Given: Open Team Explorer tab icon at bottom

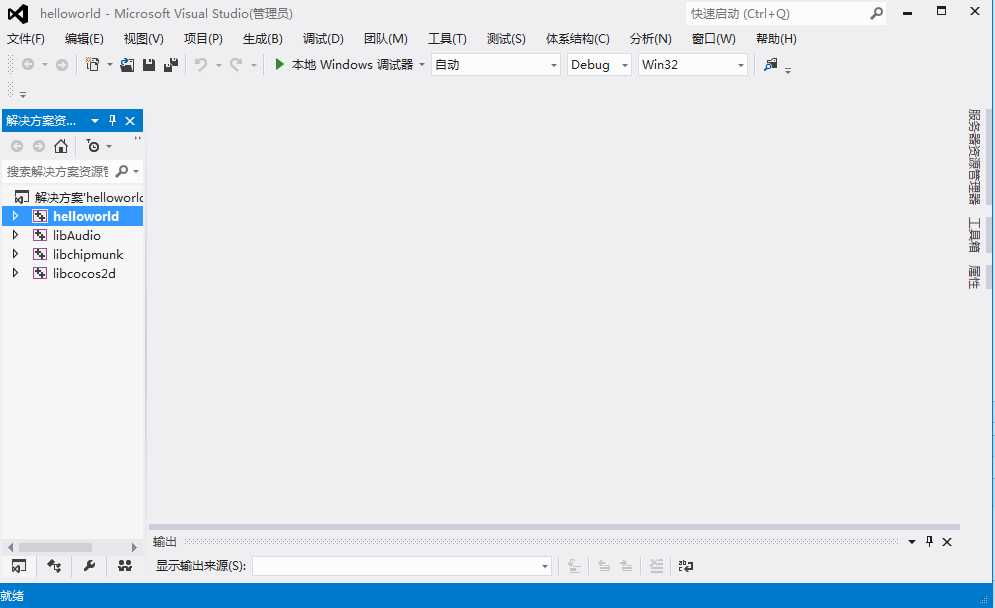Looking at the screenshot, I should (x=124, y=565).
